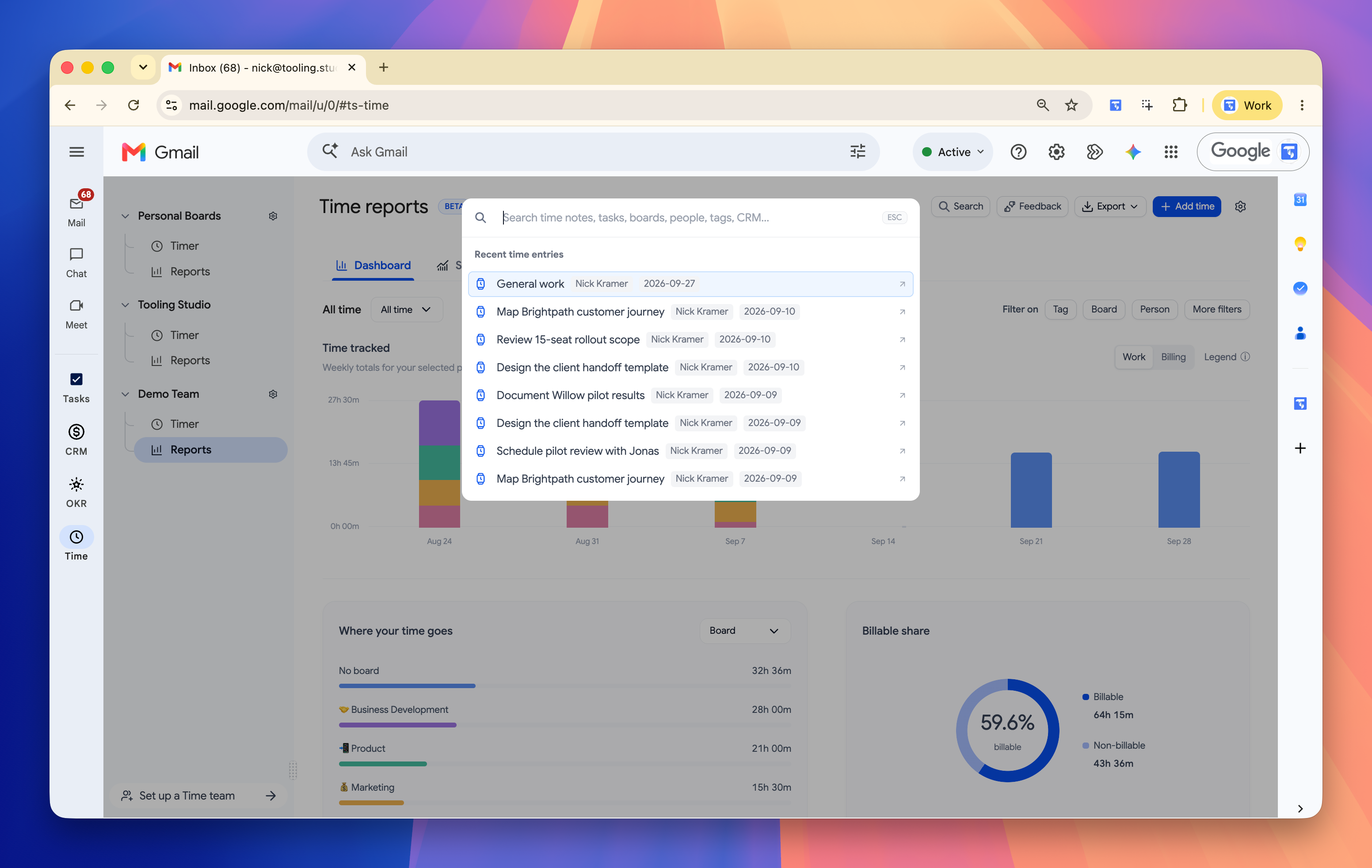Switch to the Dashboard tab

[373, 266]
